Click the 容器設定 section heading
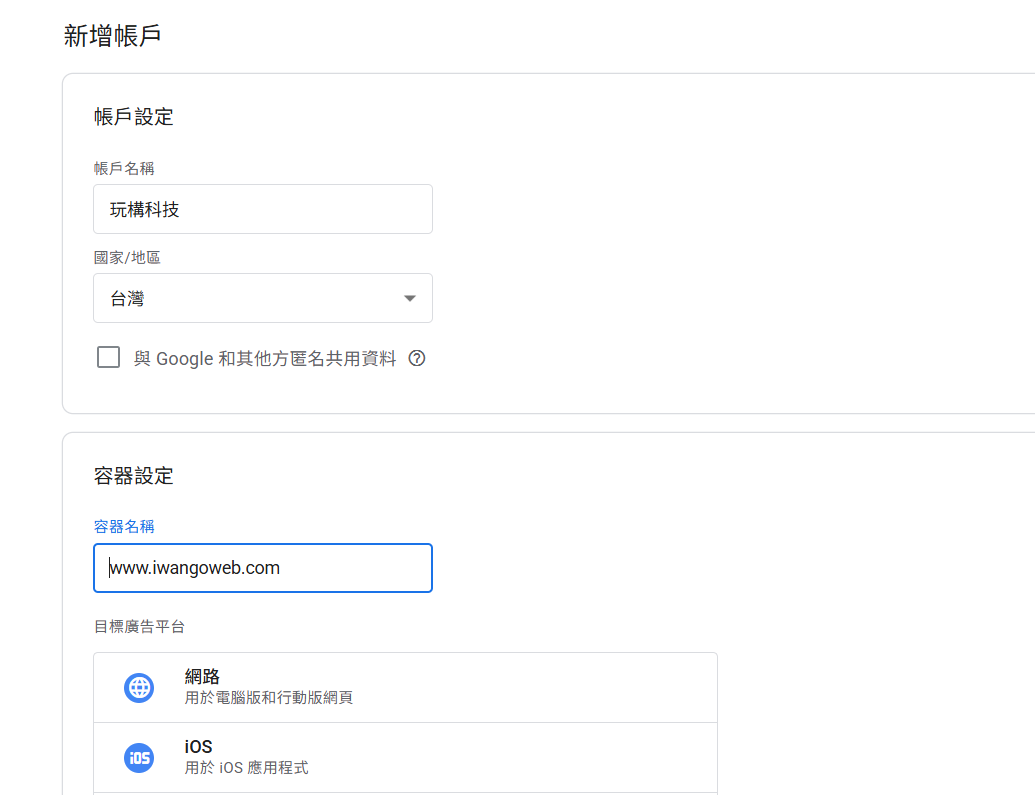 coord(133,476)
